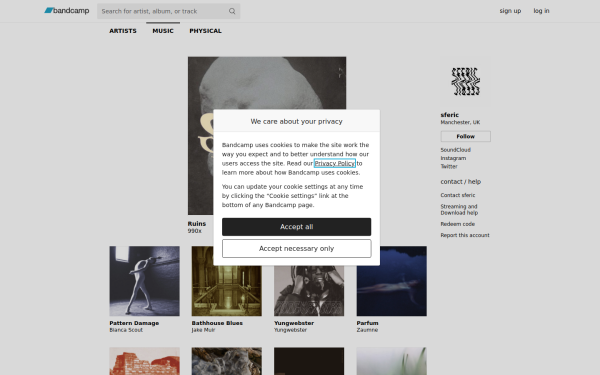Open the grey rocky texture album thumbnail
The image size is (600, 375).
(227, 361)
